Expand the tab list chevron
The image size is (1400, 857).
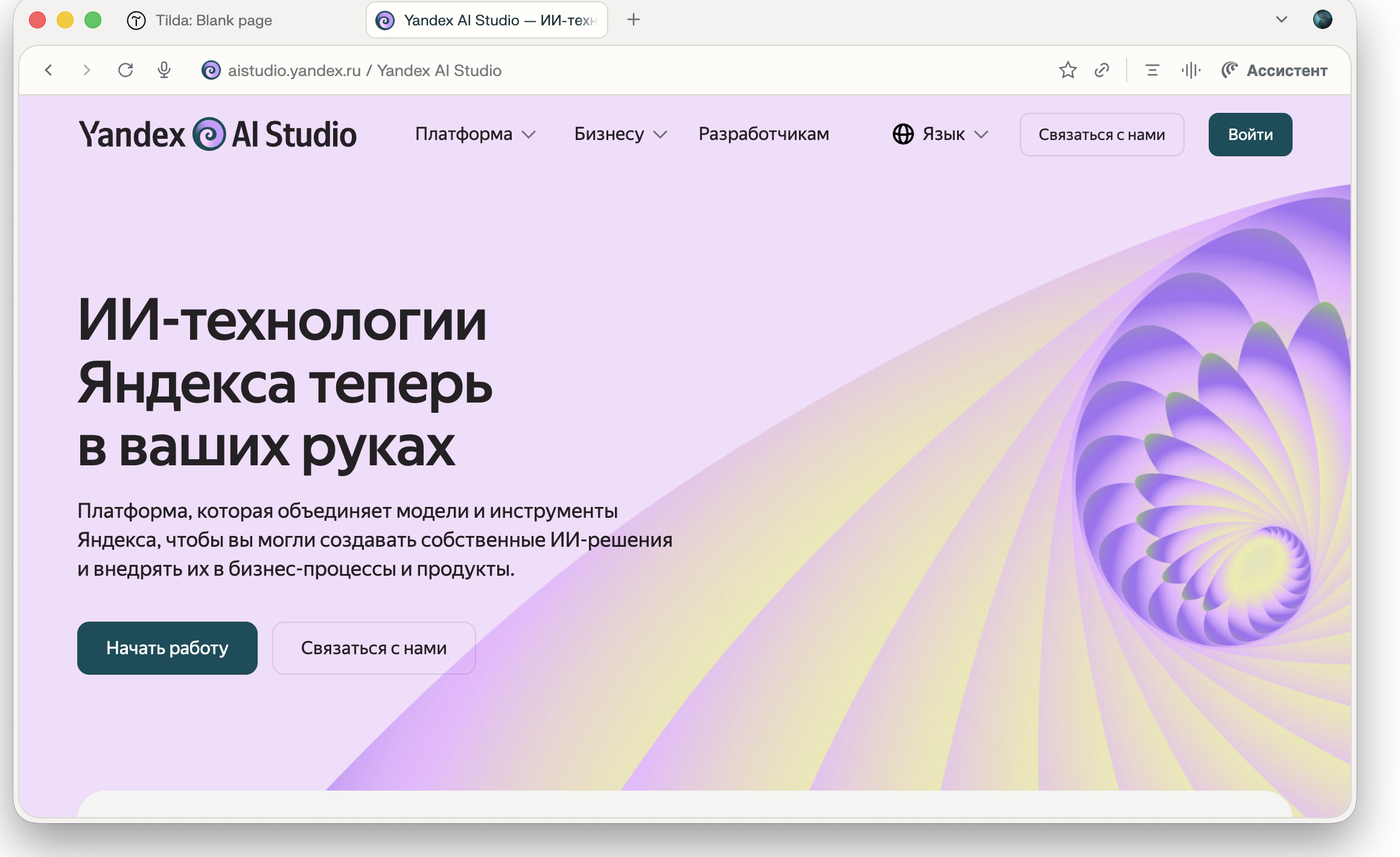tap(1281, 20)
